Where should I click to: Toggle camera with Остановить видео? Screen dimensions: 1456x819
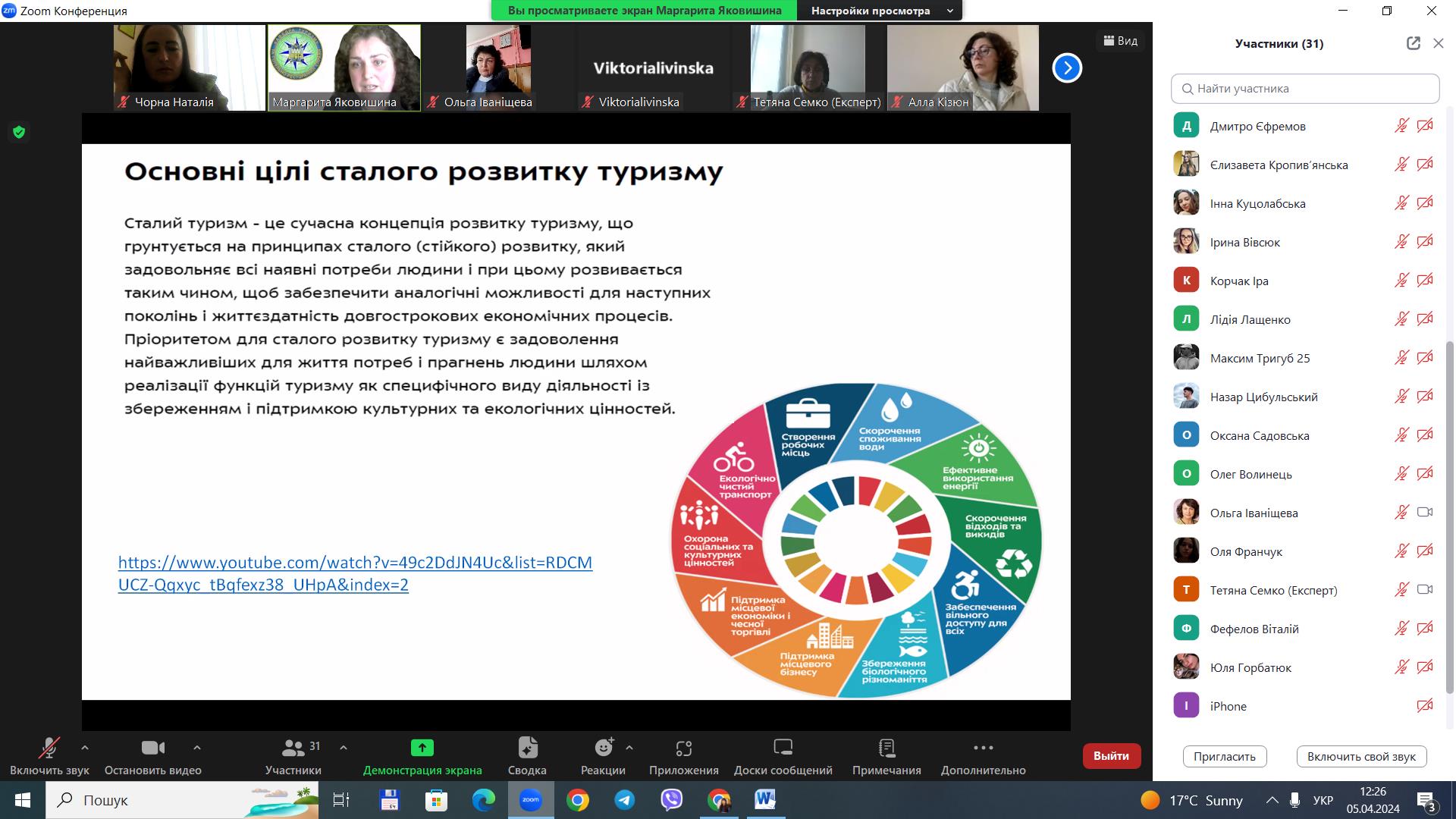(152, 748)
